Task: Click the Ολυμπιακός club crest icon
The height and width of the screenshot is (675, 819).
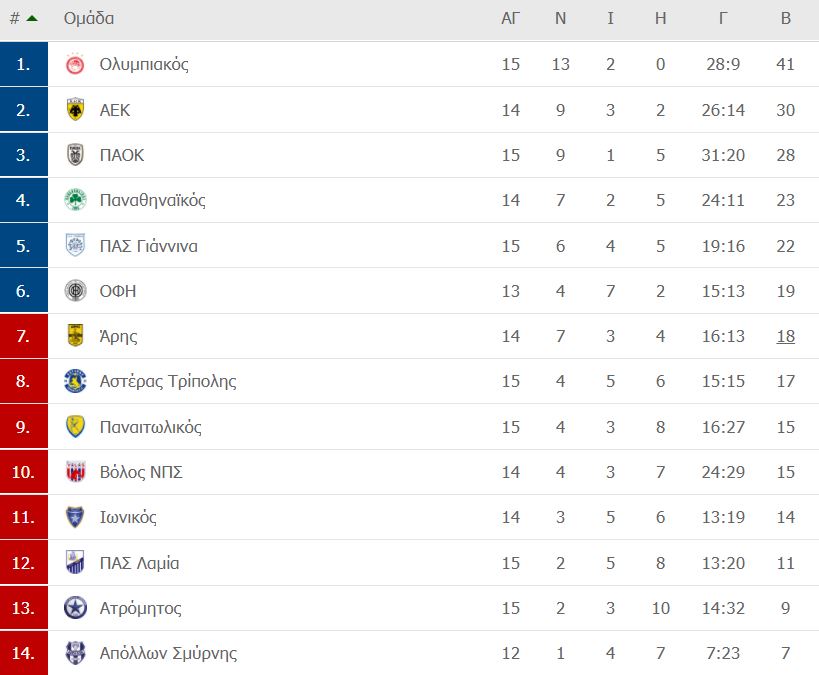Action: (x=75, y=64)
